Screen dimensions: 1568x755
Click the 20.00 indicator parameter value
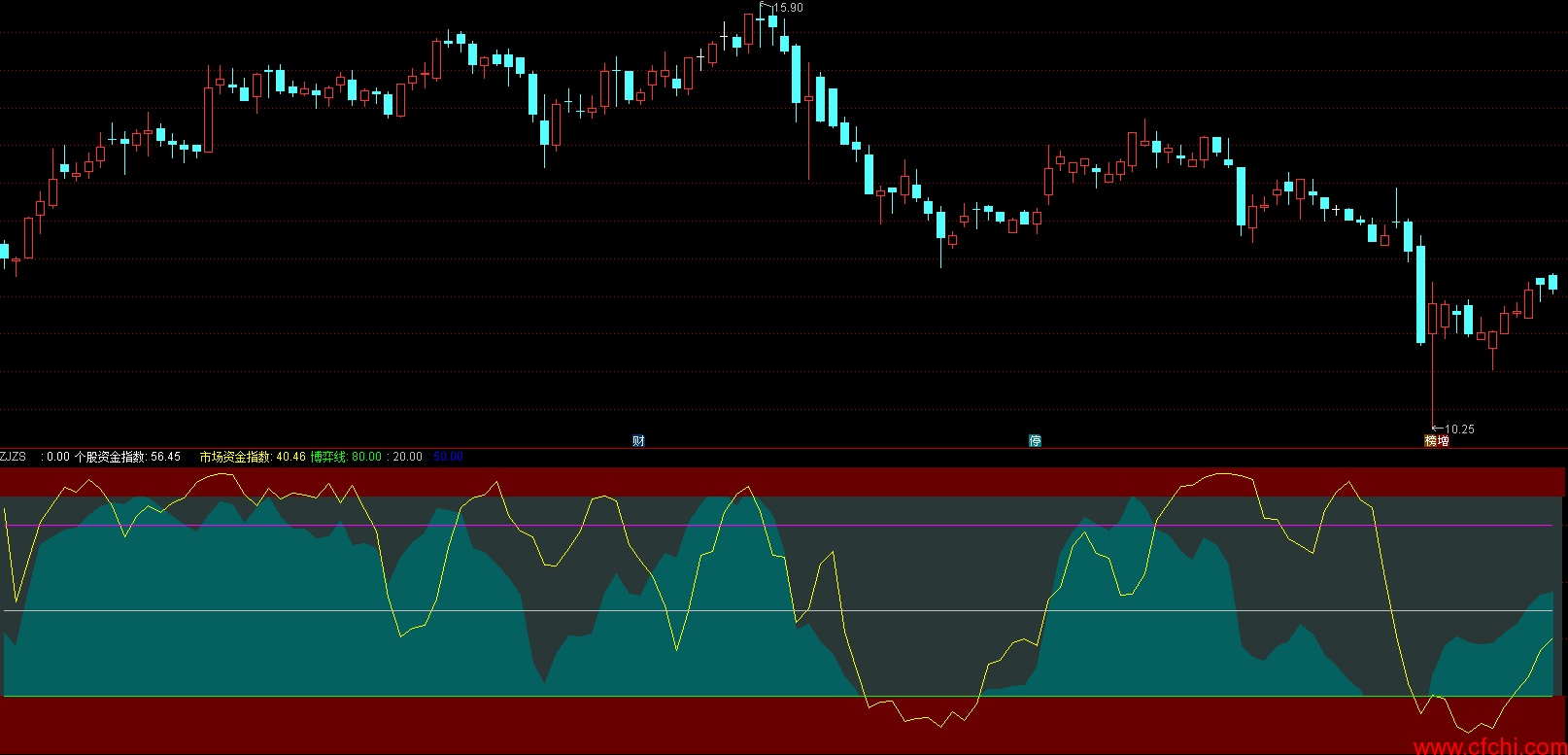click(407, 457)
